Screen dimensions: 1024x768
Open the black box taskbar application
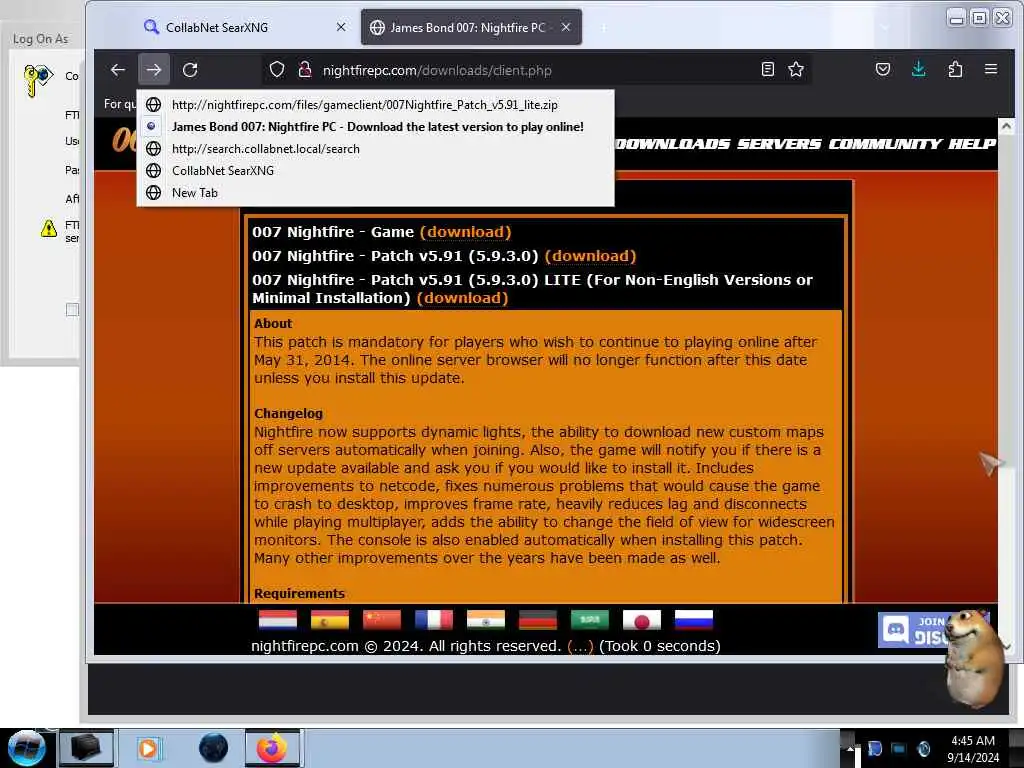pyautogui.click(x=86, y=748)
